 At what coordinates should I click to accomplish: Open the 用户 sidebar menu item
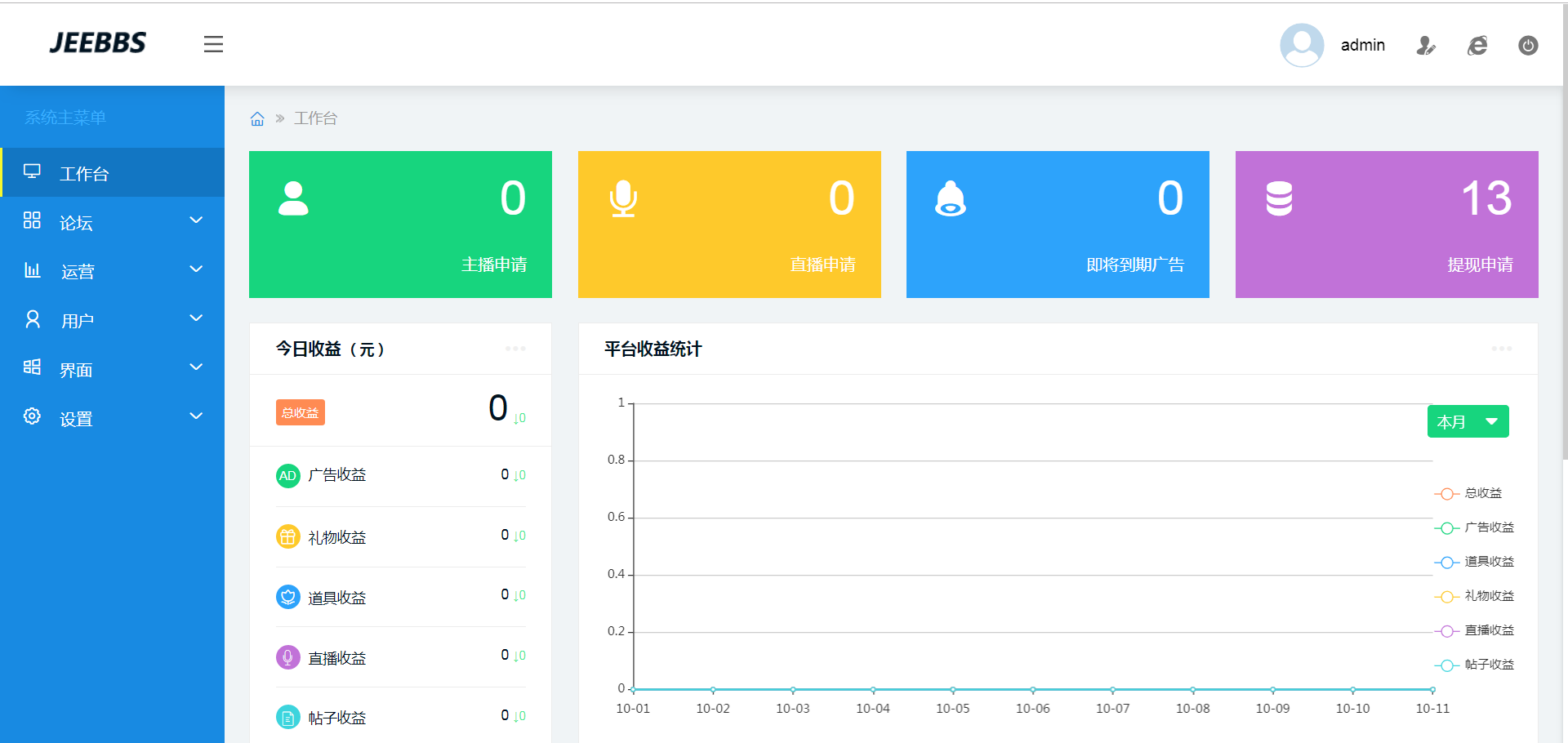click(113, 319)
